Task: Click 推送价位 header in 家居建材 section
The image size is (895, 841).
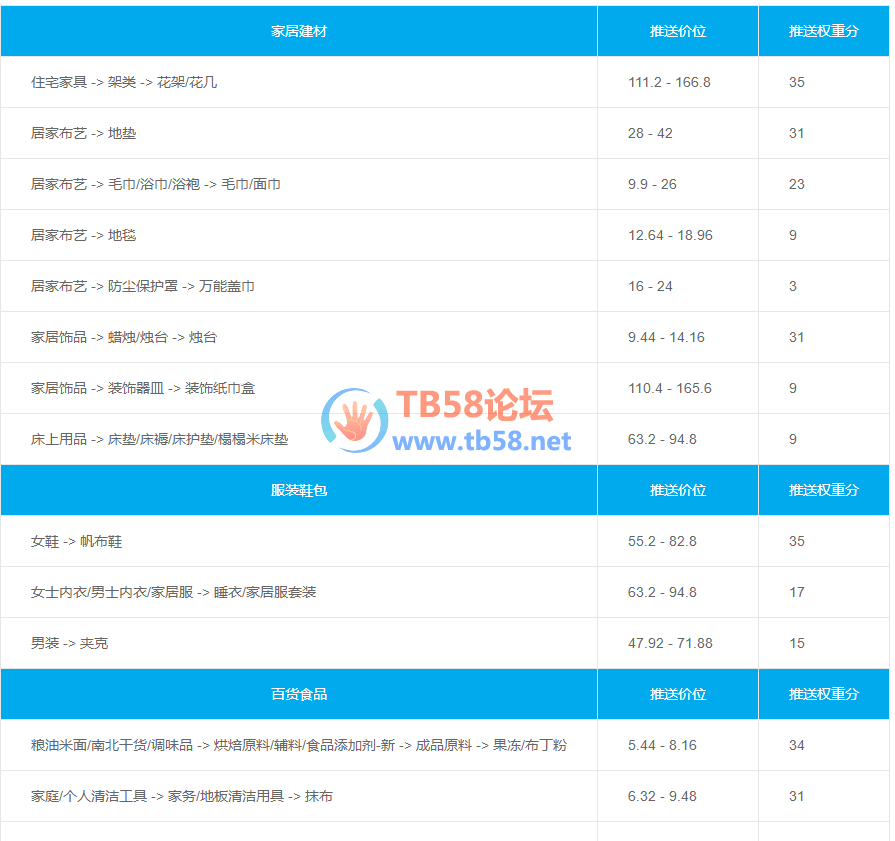Action: (x=678, y=31)
